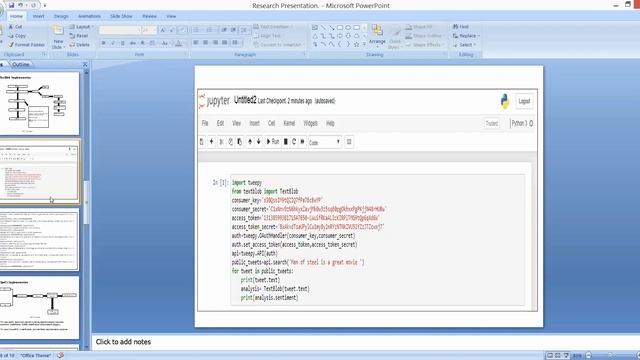This screenshot has height=360, width=640.
Task: Toggle bold formatting
Action: 104,43
